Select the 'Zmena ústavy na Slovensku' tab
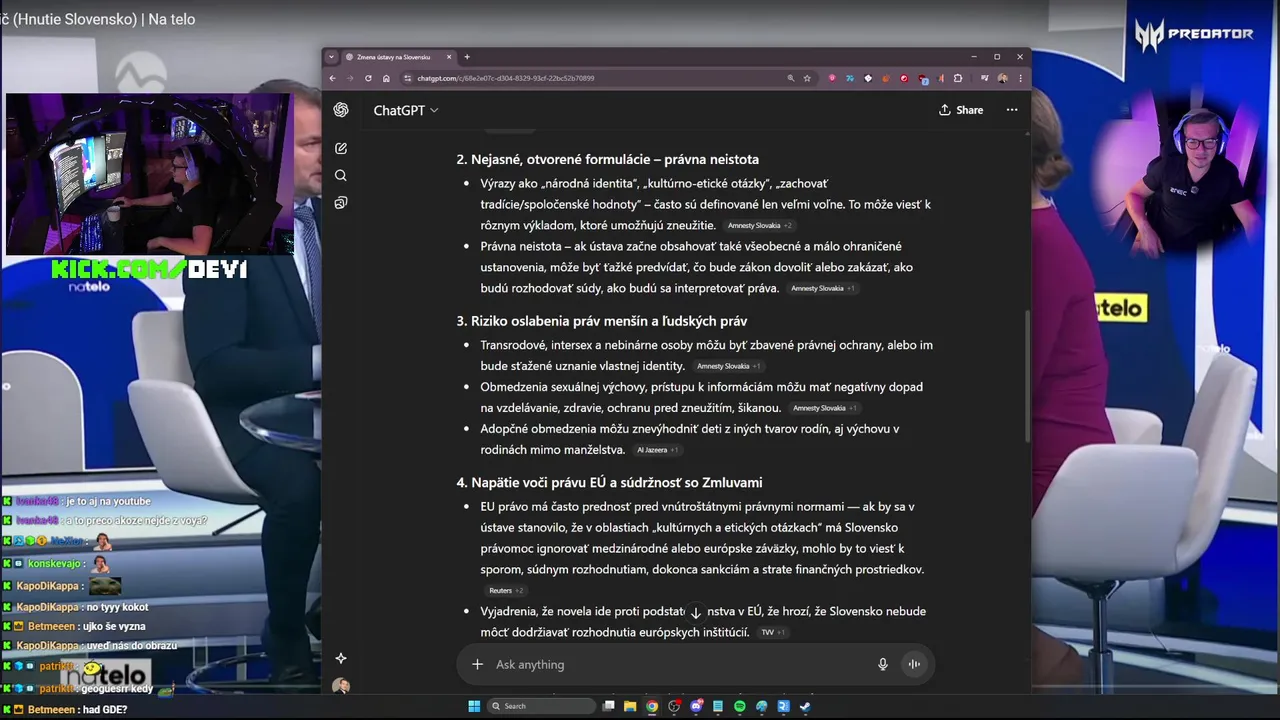 (393, 57)
